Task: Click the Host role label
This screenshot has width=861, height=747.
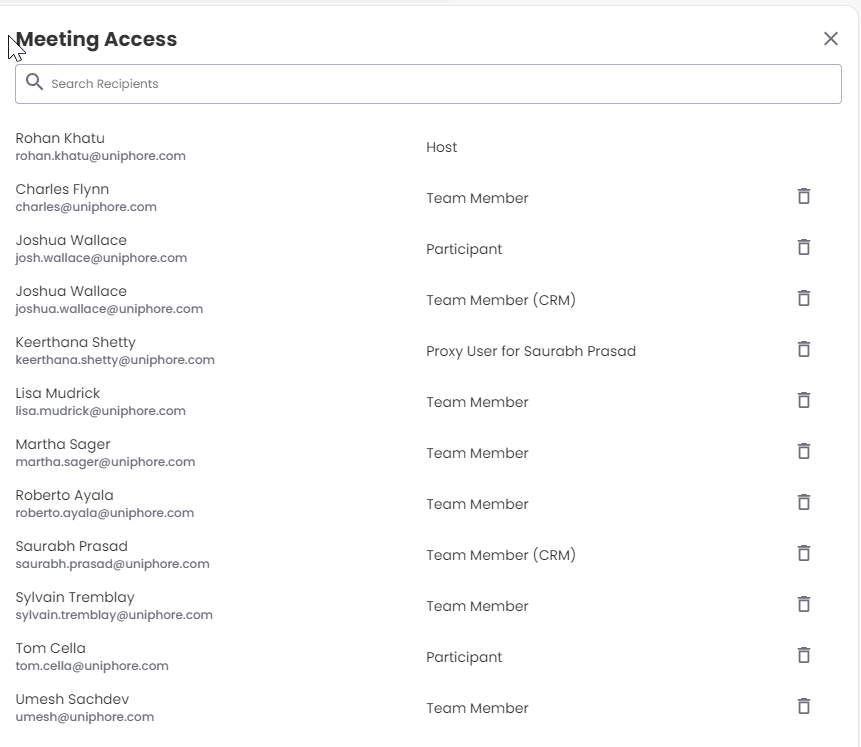Action: 441,147
